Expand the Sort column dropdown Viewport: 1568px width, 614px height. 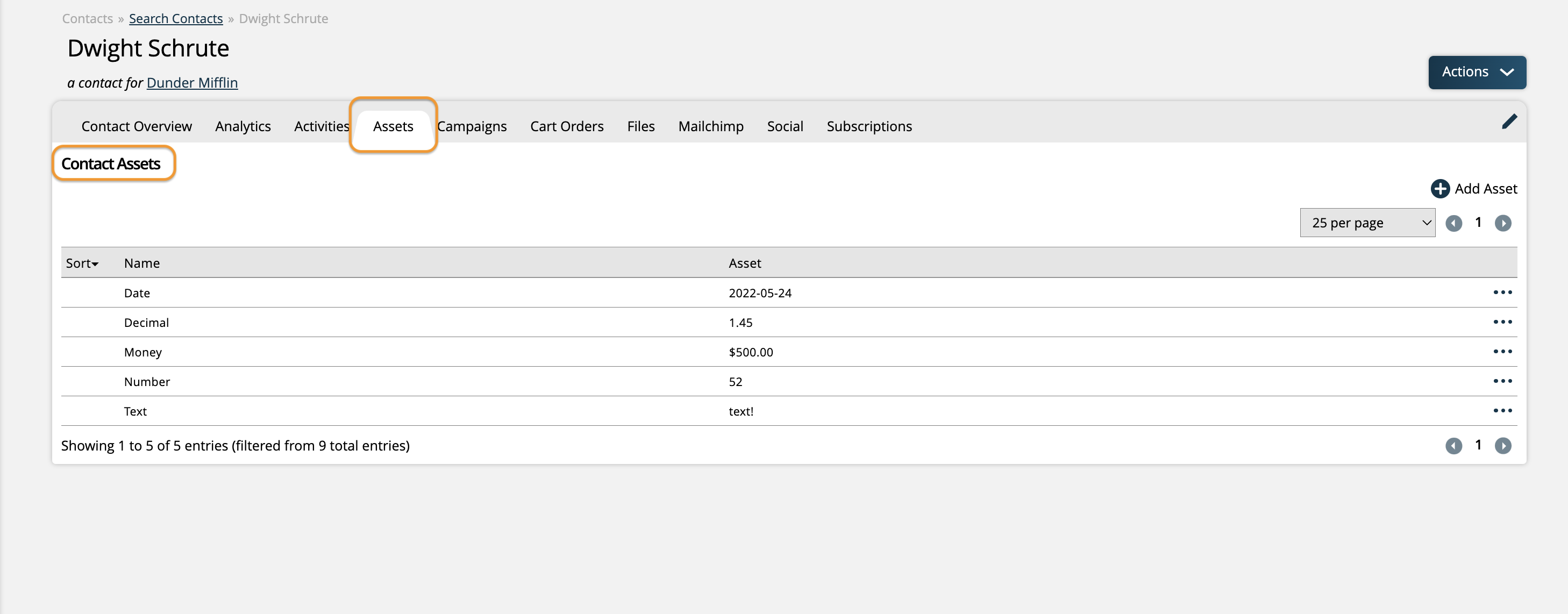(x=82, y=263)
